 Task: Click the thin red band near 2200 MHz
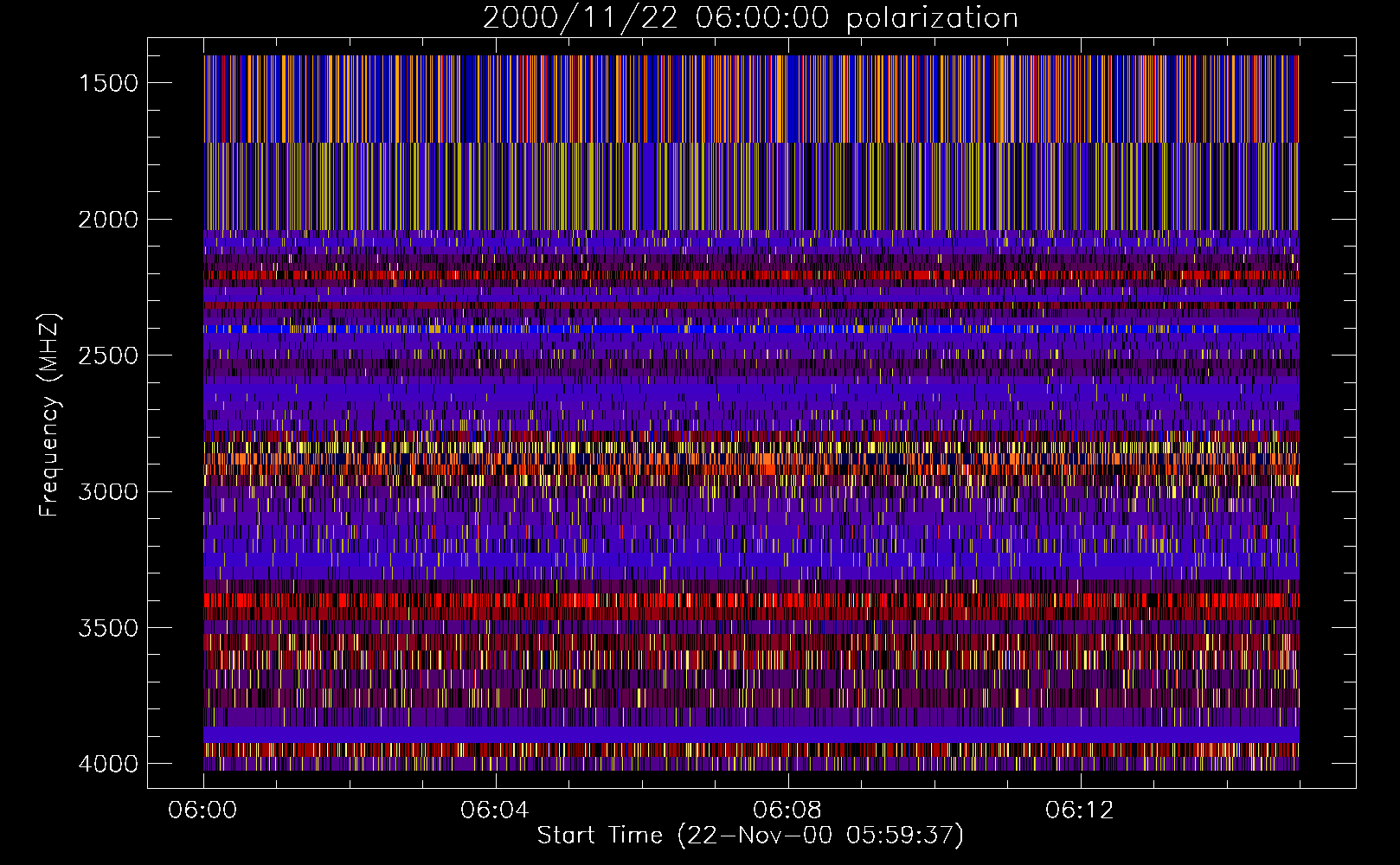(x=751, y=275)
